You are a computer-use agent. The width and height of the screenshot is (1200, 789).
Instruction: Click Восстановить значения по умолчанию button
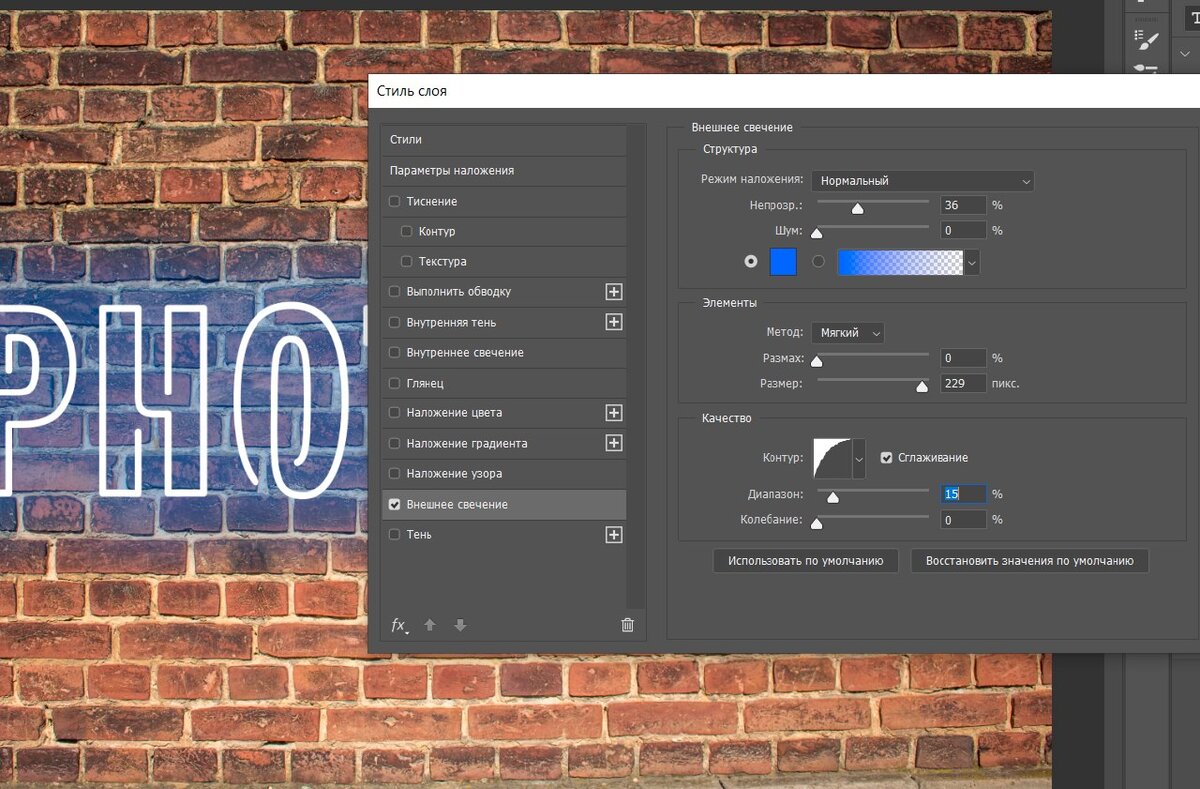tap(1030, 561)
